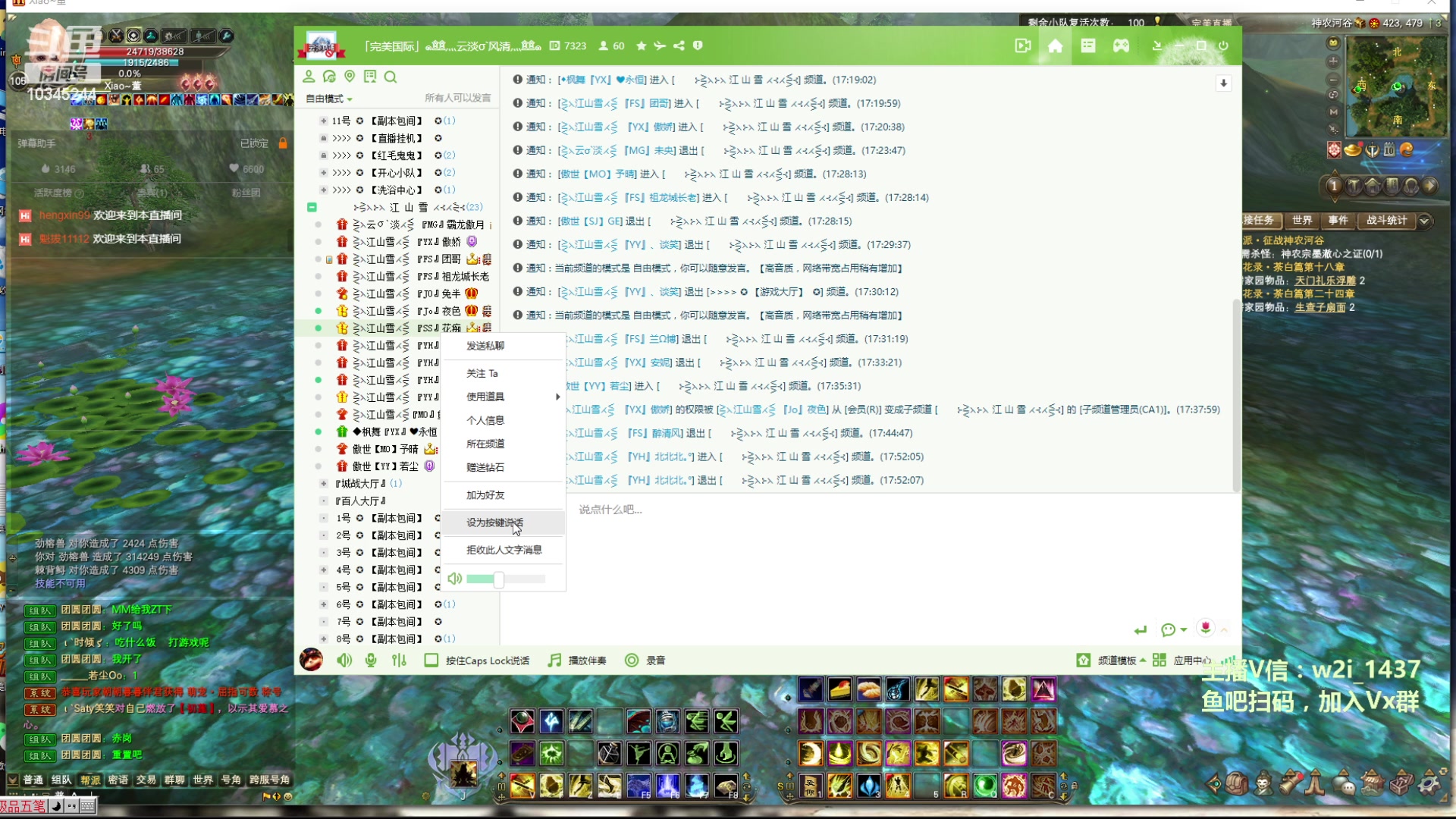1456x819 pixels.
Task: Click the location pin icon above channel tree
Action: (350, 77)
